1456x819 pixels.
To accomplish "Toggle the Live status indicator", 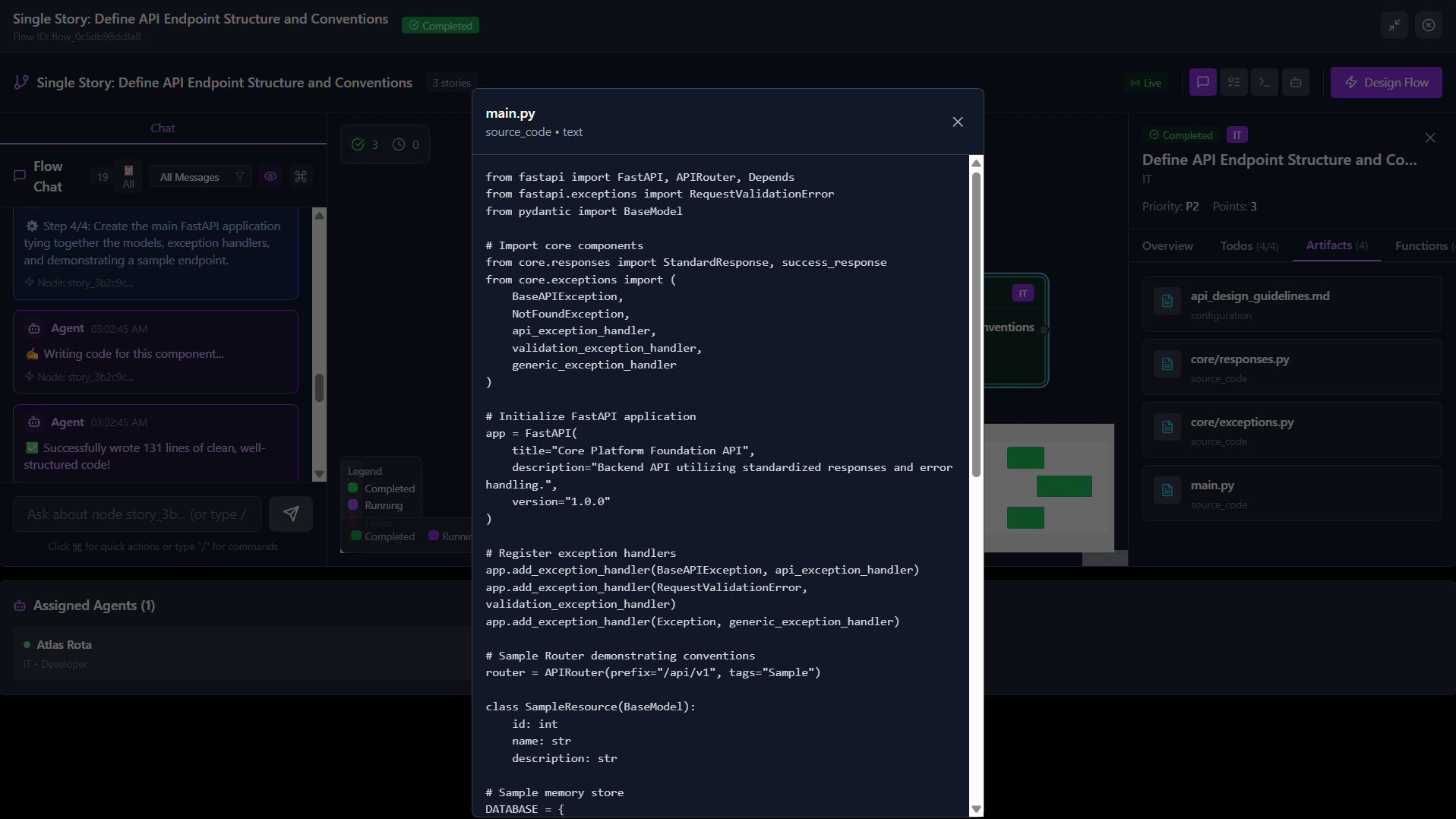I will 1146,83.
